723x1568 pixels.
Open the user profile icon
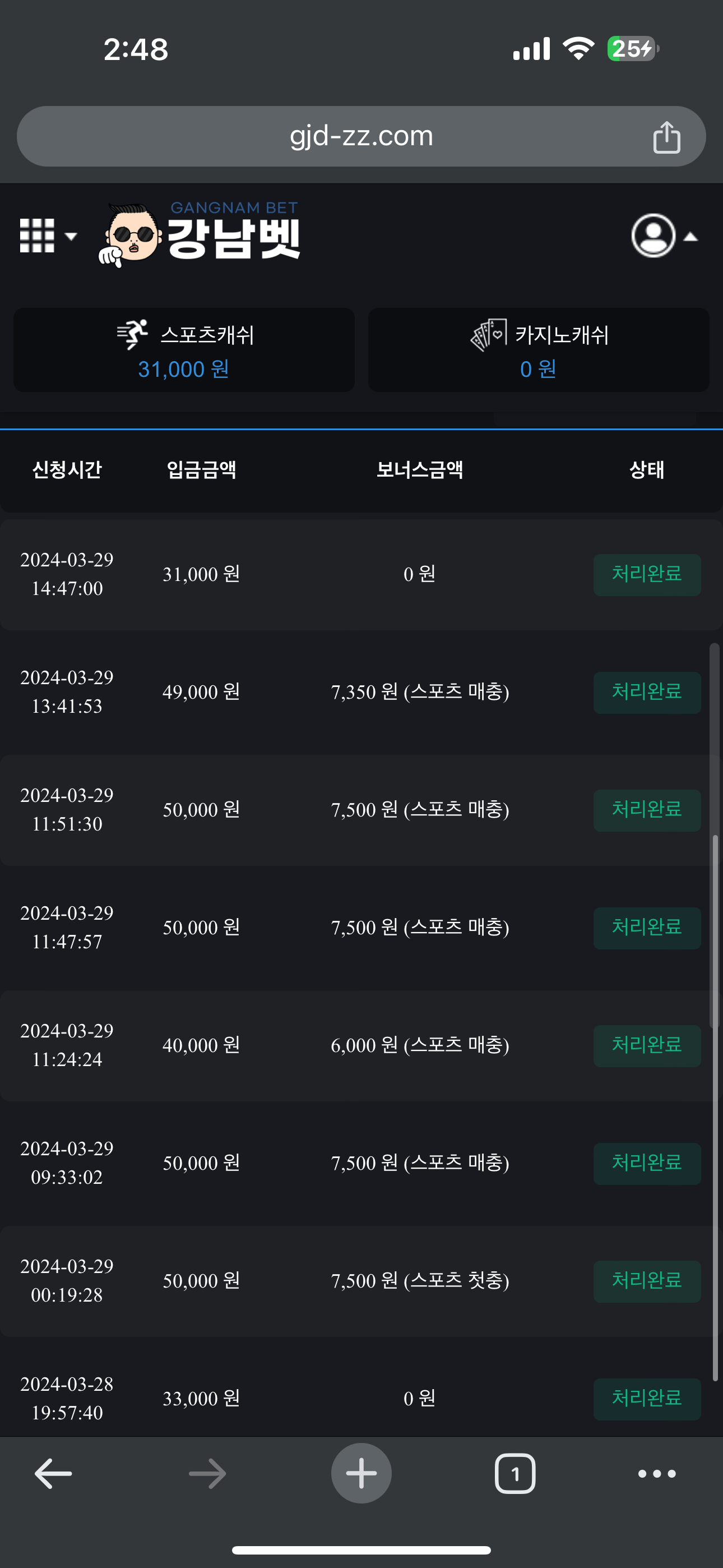[x=653, y=236]
